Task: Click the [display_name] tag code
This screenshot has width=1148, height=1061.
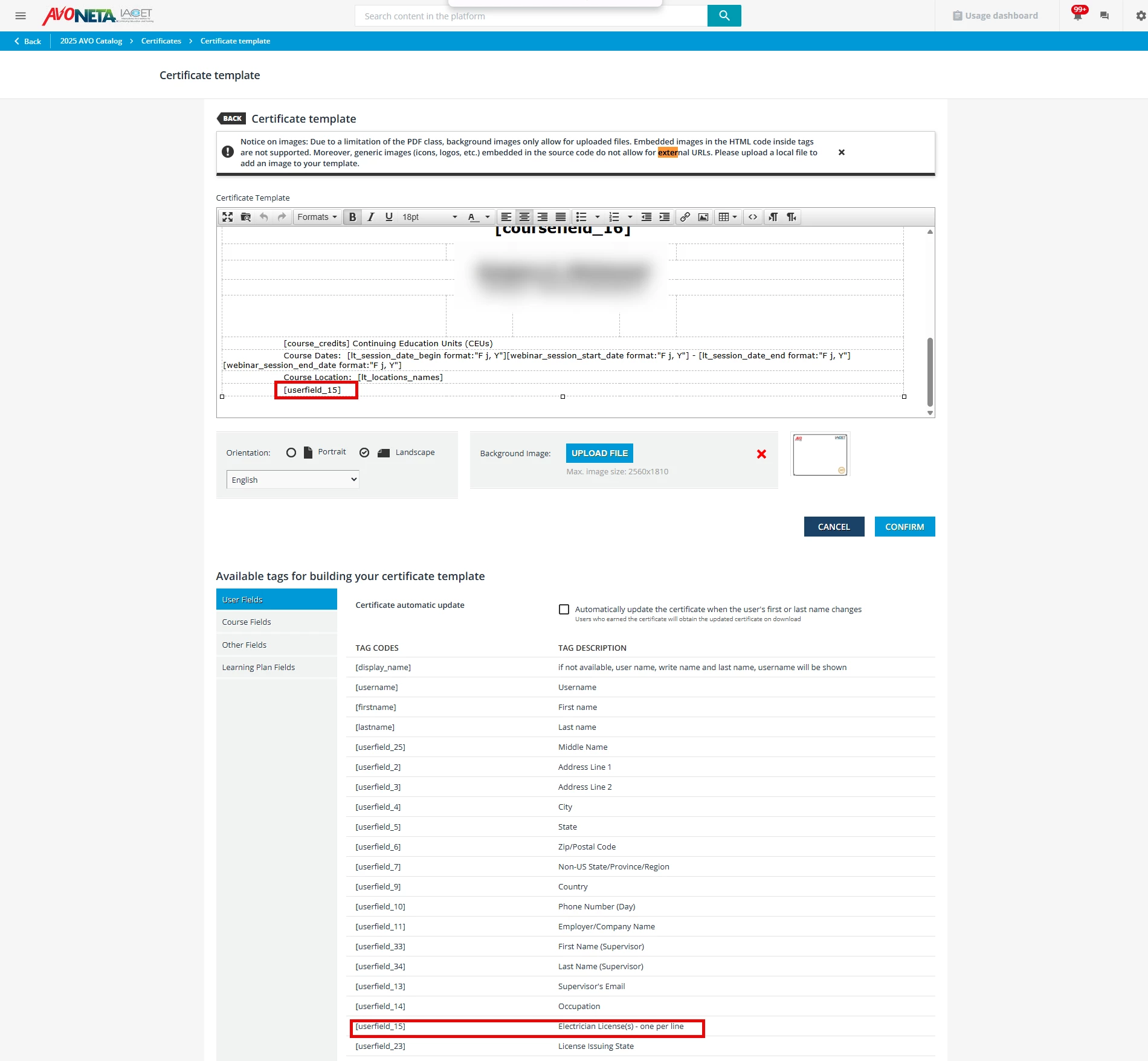Action: click(383, 667)
